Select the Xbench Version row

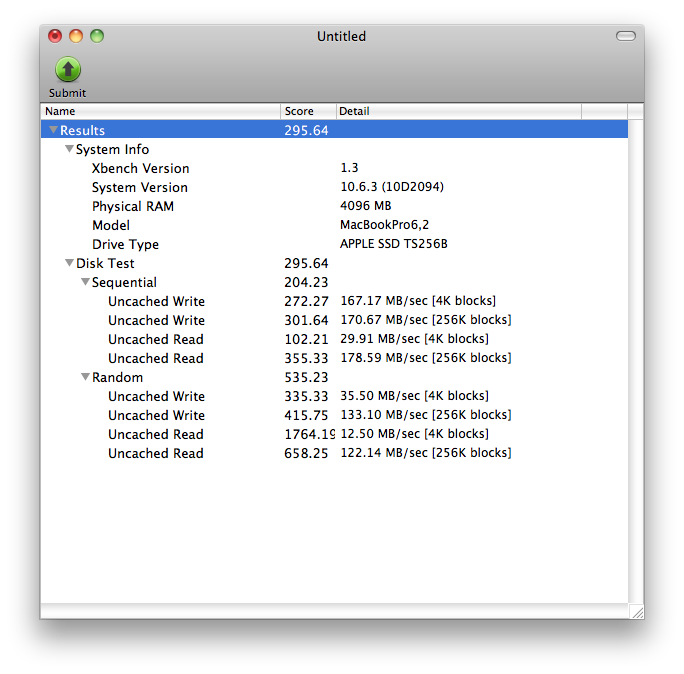point(335,168)
